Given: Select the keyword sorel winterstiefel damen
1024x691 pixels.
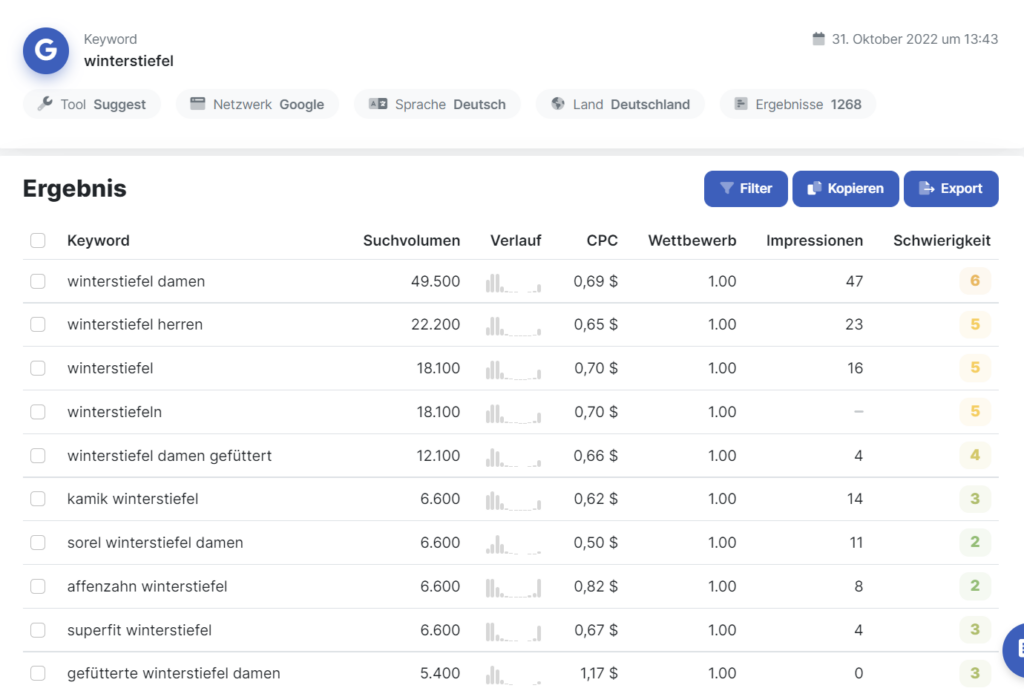Looking at the screenshot, I should click(x=38, y=542).
